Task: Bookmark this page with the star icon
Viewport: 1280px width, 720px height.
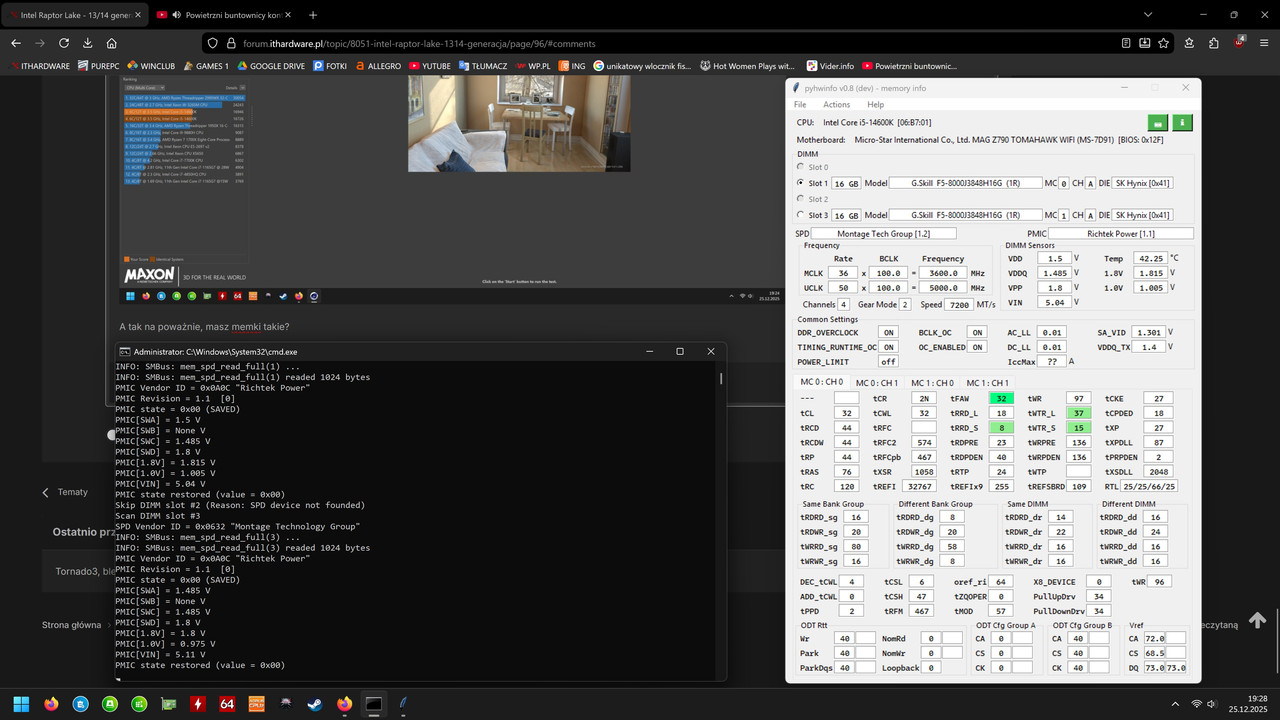Action: point(1163,43)
